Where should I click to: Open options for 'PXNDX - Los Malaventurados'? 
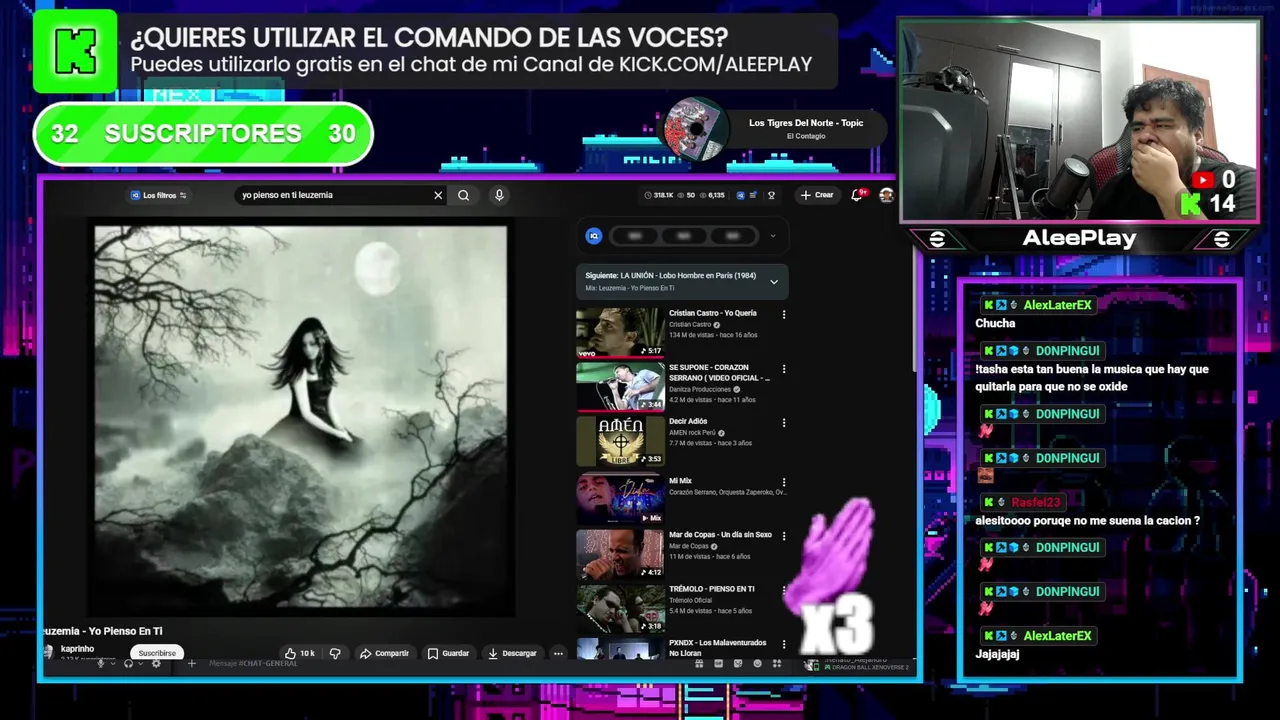click(783, 644)
